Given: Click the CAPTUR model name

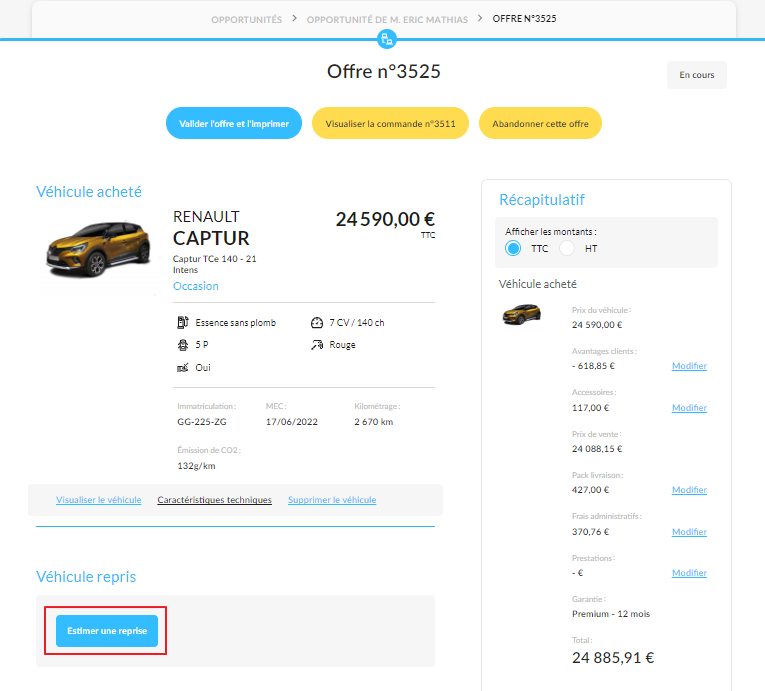Looking at the screenshot, I should click(211, 238).
